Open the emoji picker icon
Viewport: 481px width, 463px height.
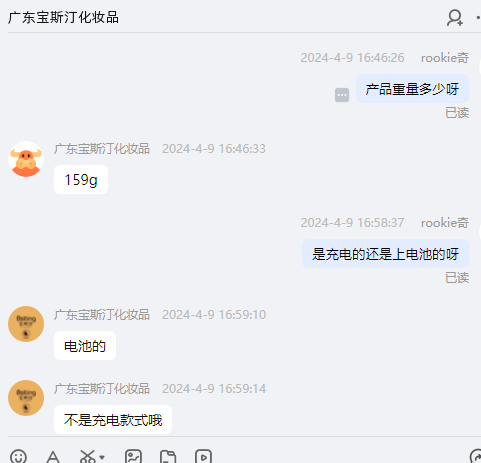(18, 457)
